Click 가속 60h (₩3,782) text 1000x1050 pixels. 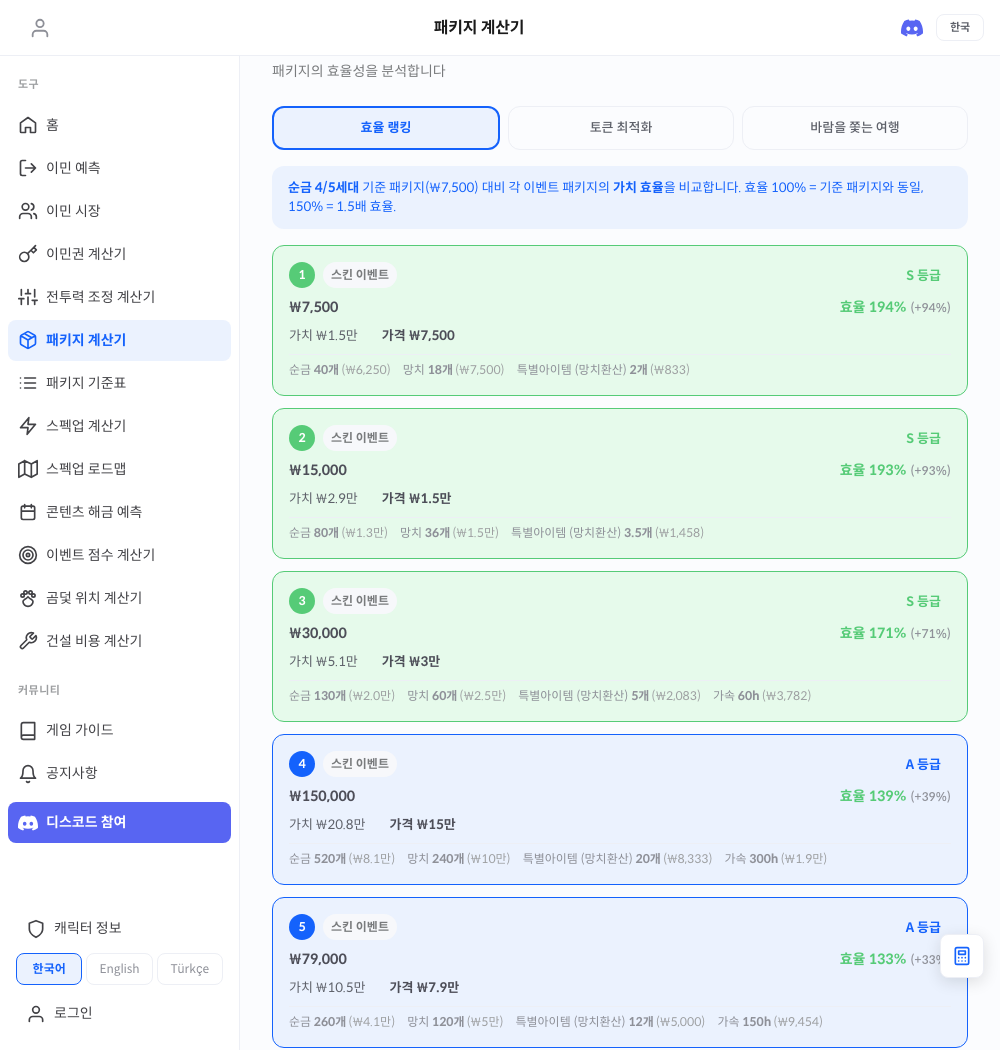(762, 696)
